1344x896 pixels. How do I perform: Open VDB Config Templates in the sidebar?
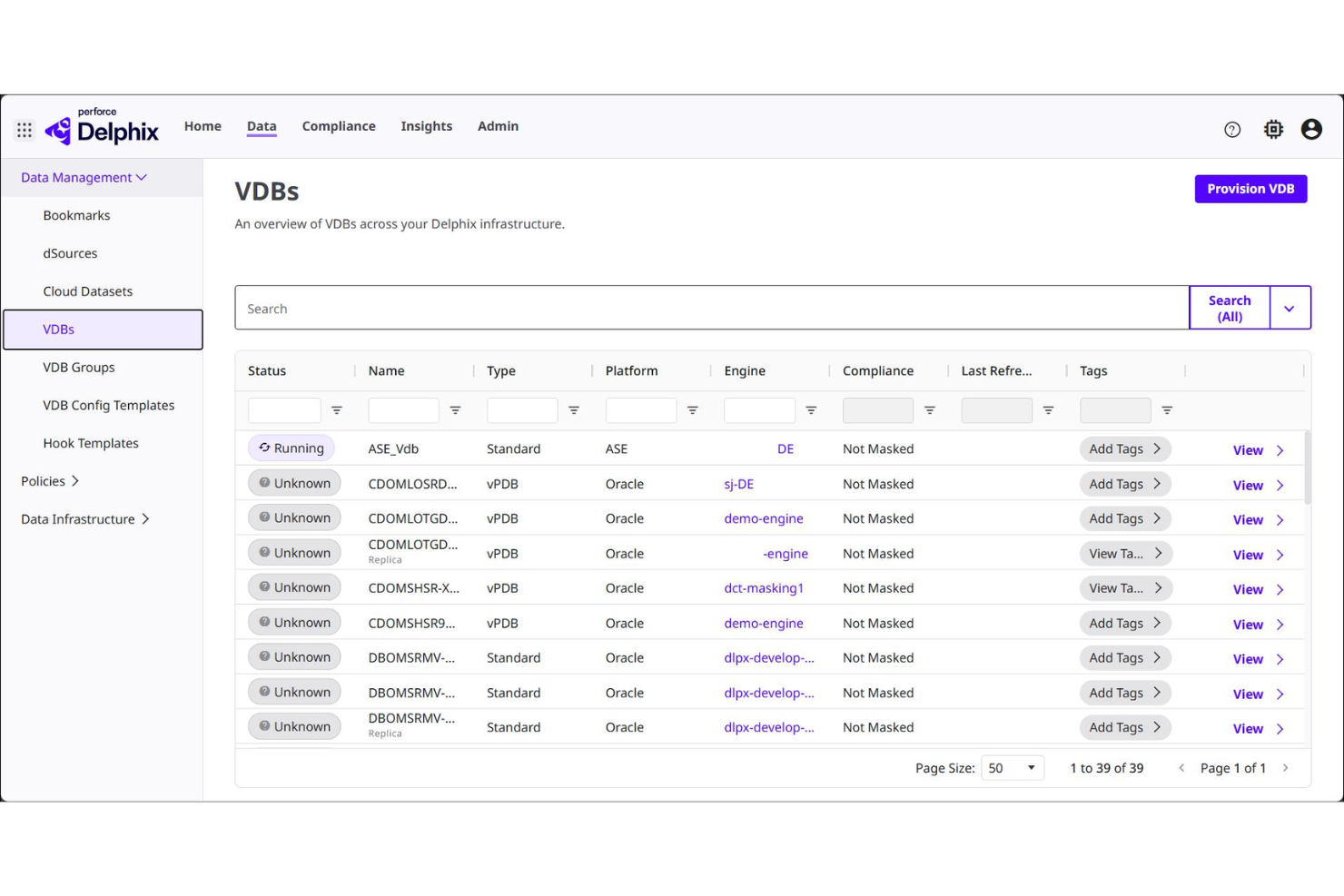[109, 406]
